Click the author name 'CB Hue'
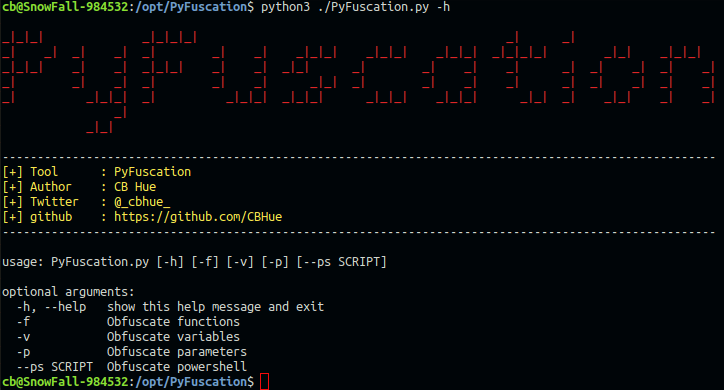Screen dimensions: 724x390 point(135,187)
